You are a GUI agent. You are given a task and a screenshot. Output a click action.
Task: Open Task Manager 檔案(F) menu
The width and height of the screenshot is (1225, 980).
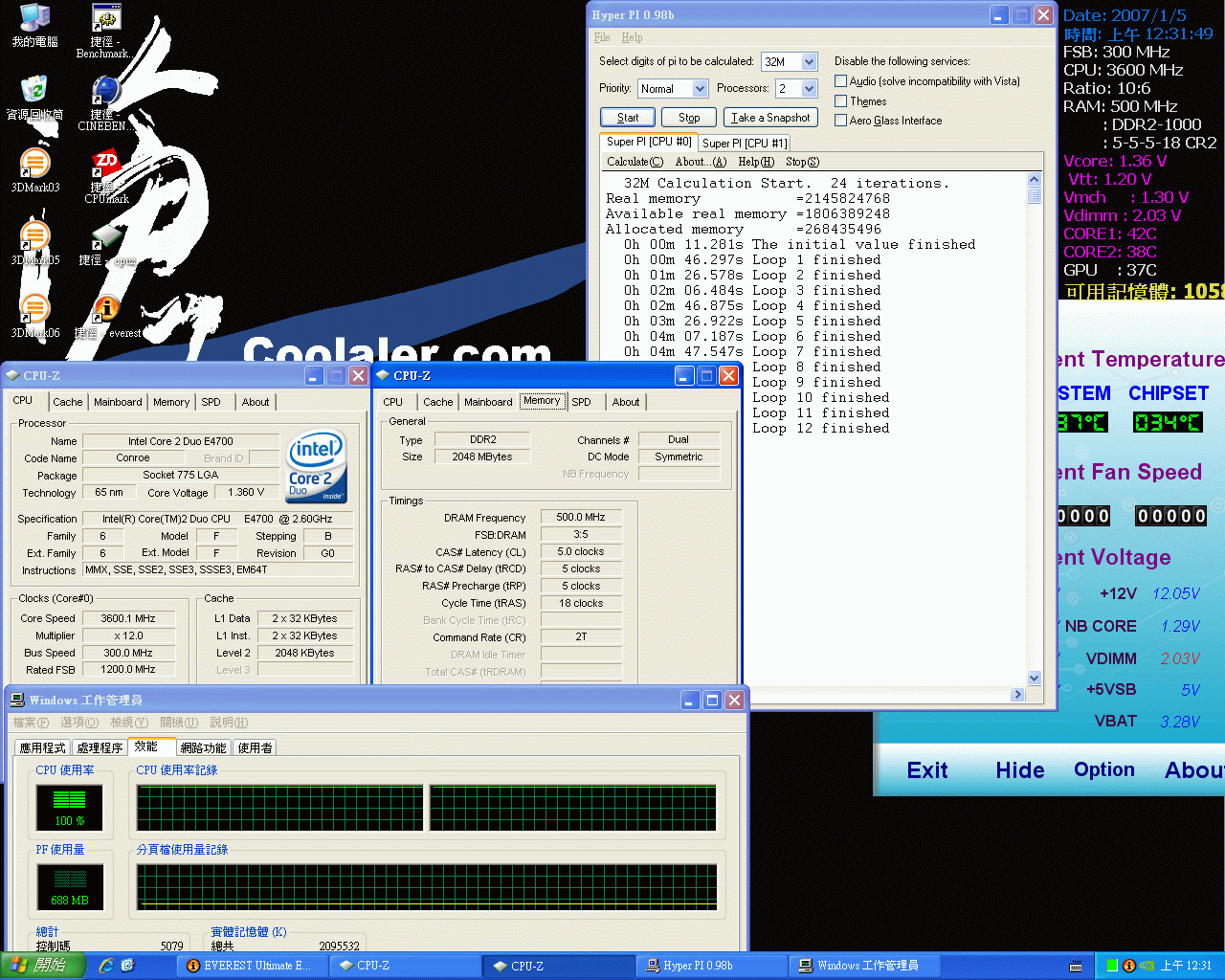pos(31,723)
